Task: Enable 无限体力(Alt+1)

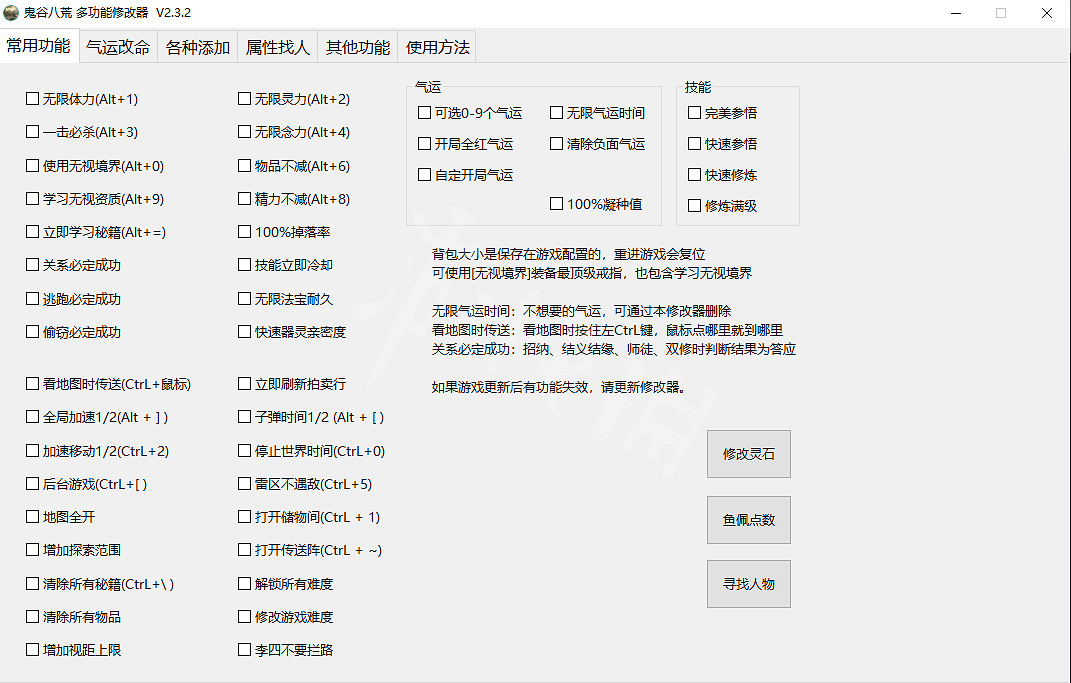Action: pyautogui.click(x=31, y=98)
